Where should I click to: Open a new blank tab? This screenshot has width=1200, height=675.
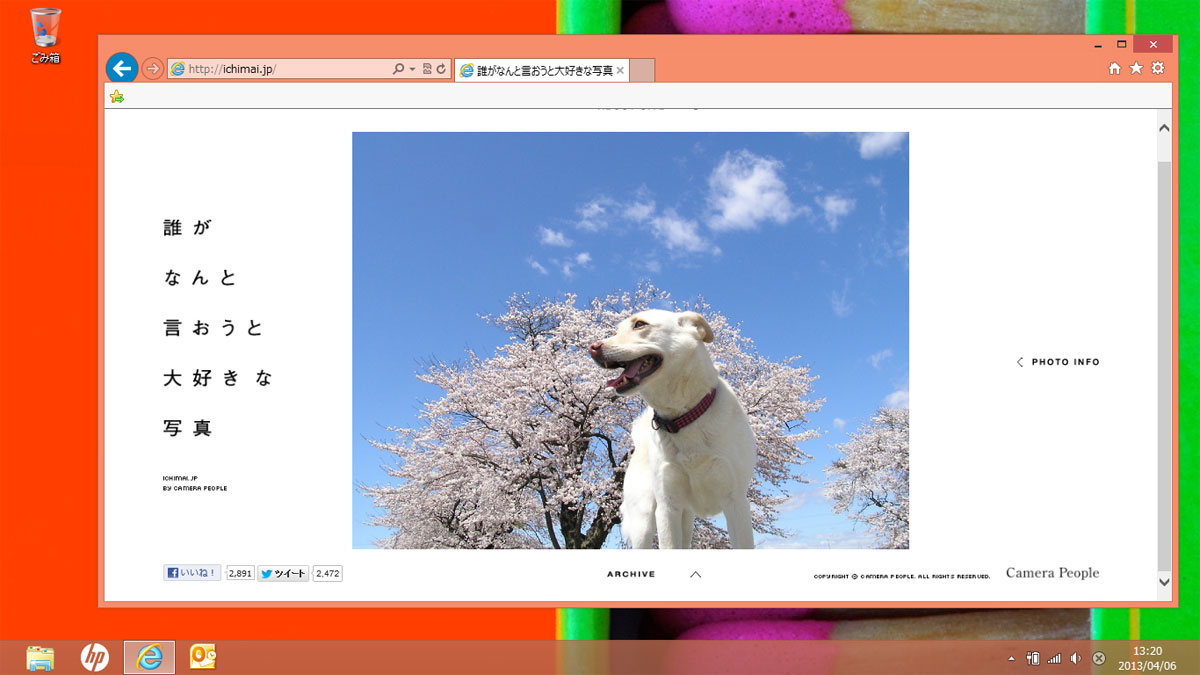643,70
